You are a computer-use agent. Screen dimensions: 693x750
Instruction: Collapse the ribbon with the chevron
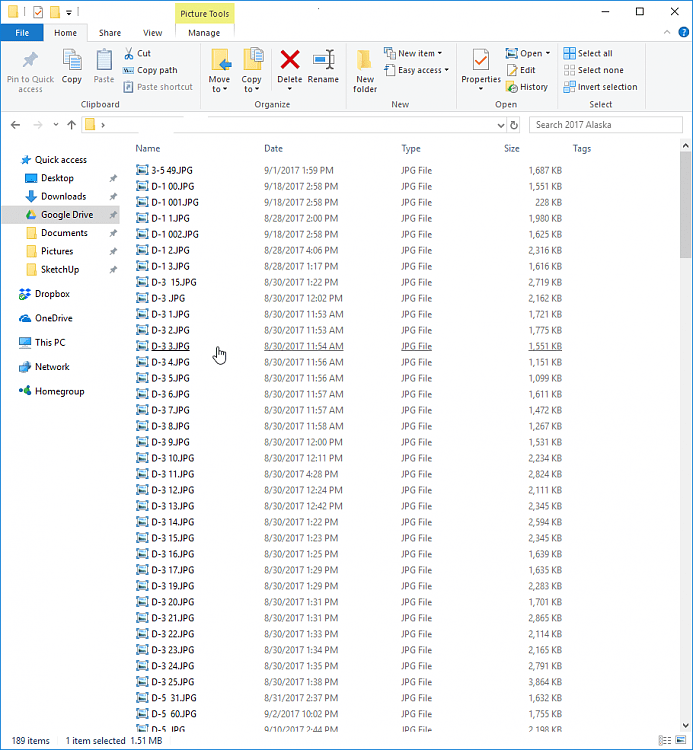pos(667,32)
